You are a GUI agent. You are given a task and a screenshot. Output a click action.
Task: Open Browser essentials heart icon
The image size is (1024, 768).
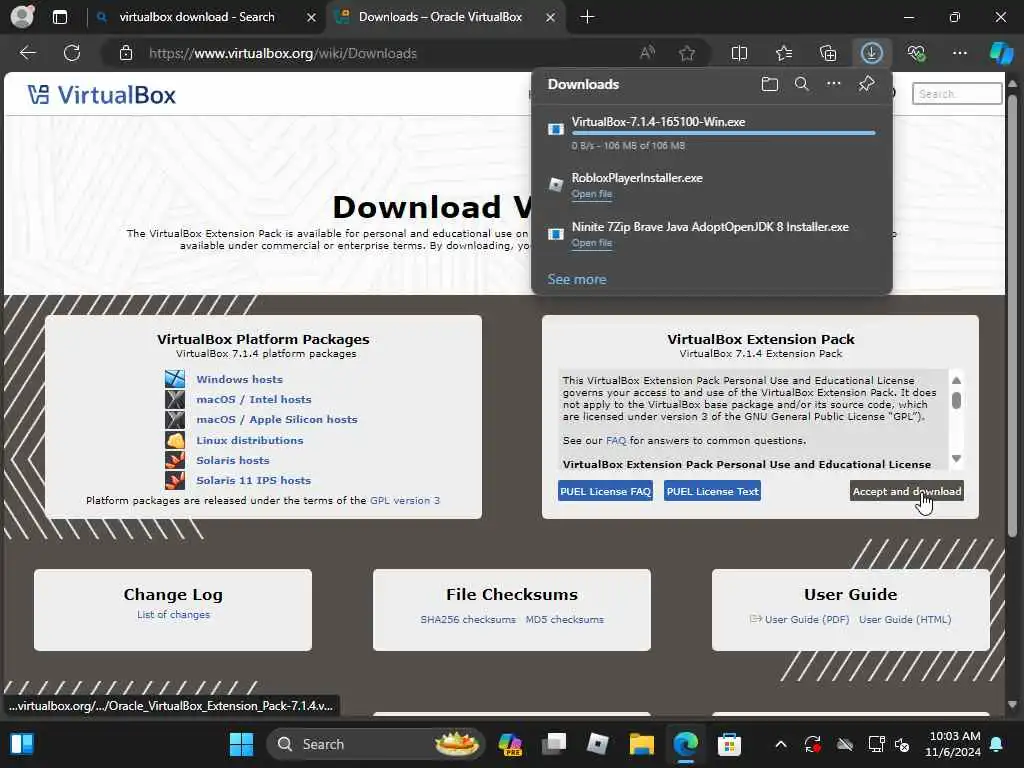pyautogui.click(x=916, y=53)
